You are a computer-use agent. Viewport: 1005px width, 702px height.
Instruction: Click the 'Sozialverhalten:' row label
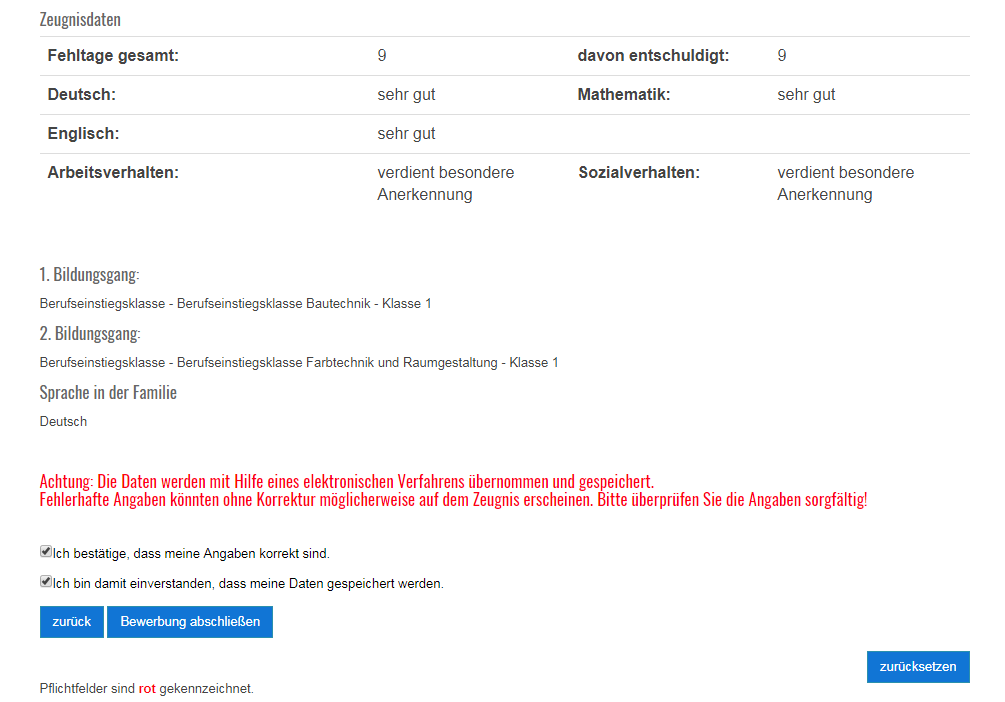[x=639, y=173]
